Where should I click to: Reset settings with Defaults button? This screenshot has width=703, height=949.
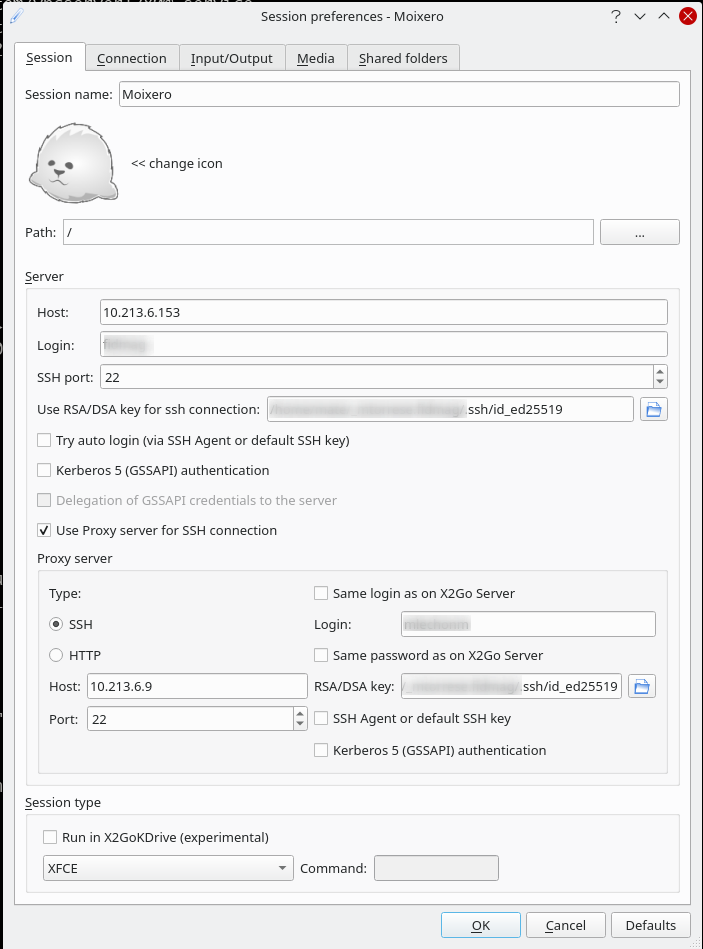(x=651, y=925)
